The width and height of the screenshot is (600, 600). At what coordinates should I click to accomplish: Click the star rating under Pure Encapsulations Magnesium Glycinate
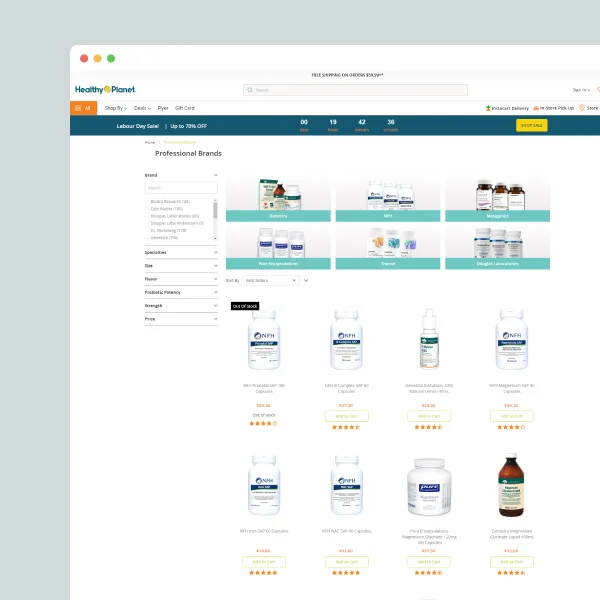coord(429,573)
